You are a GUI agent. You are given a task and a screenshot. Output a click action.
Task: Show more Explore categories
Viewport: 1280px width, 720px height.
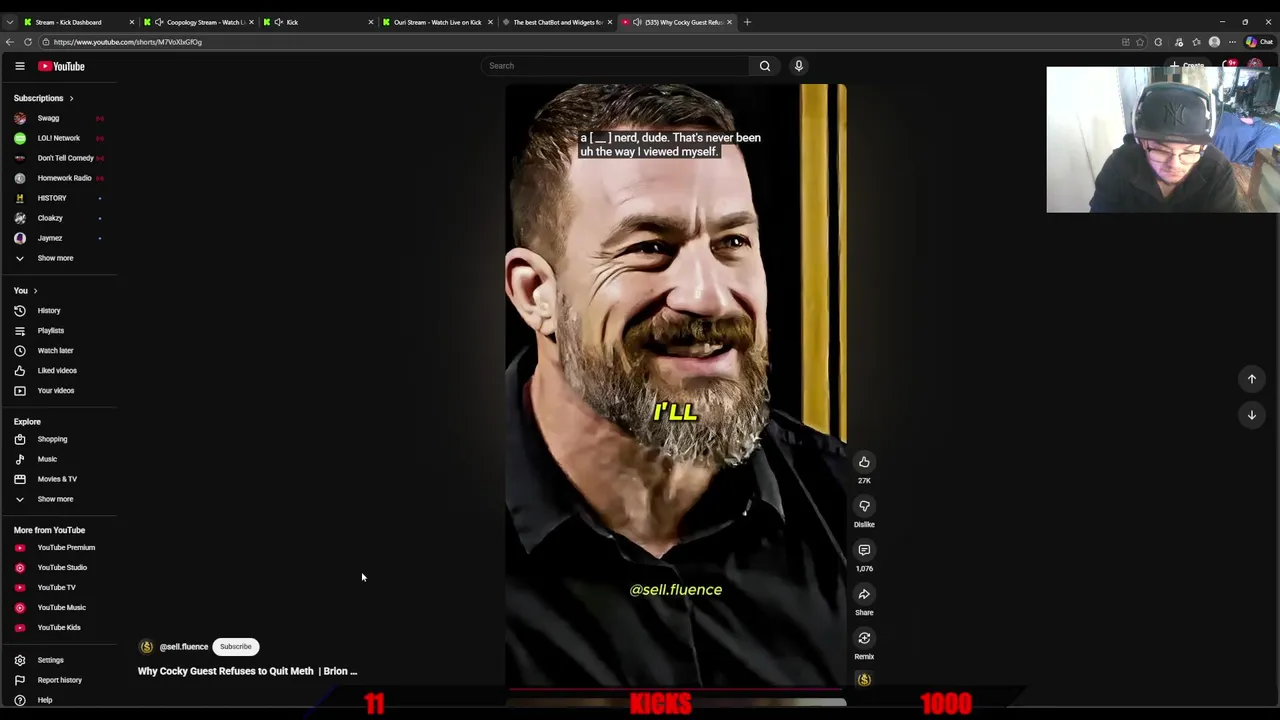(x=55, y=499)
